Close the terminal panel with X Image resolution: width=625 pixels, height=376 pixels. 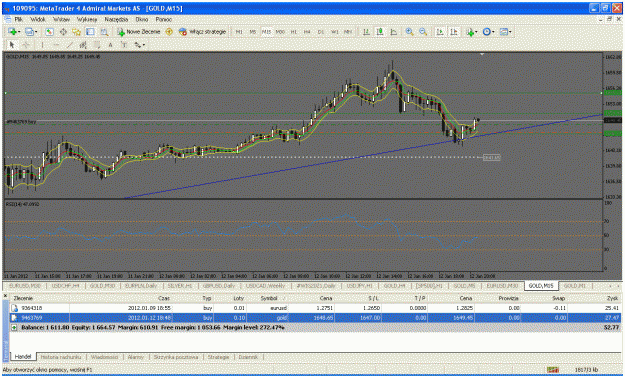tap(6, 296)
